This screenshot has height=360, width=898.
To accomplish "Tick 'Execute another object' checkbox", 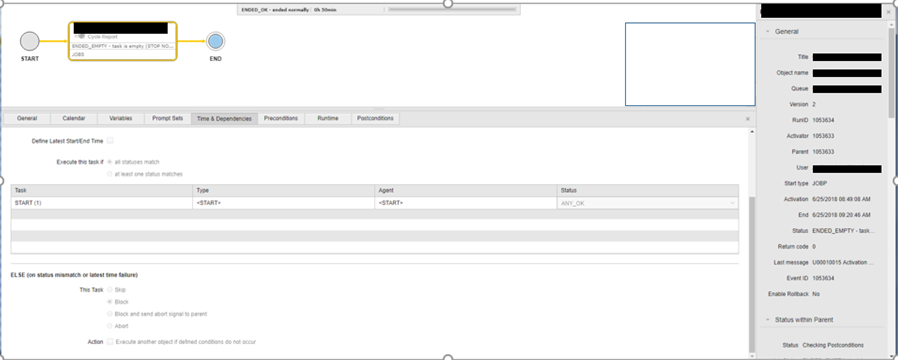I will pyautogui.click(x=110, y=342).
